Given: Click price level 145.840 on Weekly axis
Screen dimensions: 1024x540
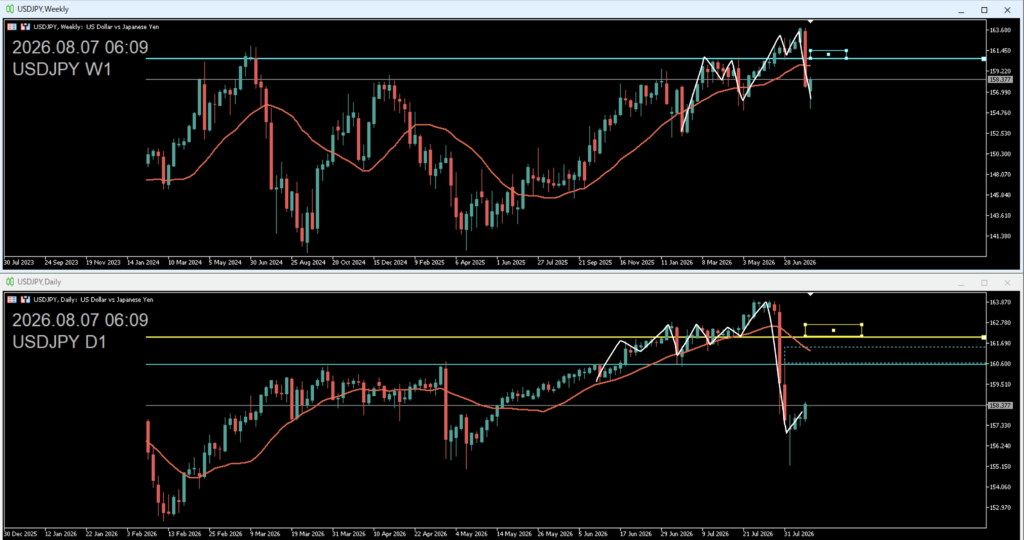Looking at the screenshot, I should (1000, 195).
